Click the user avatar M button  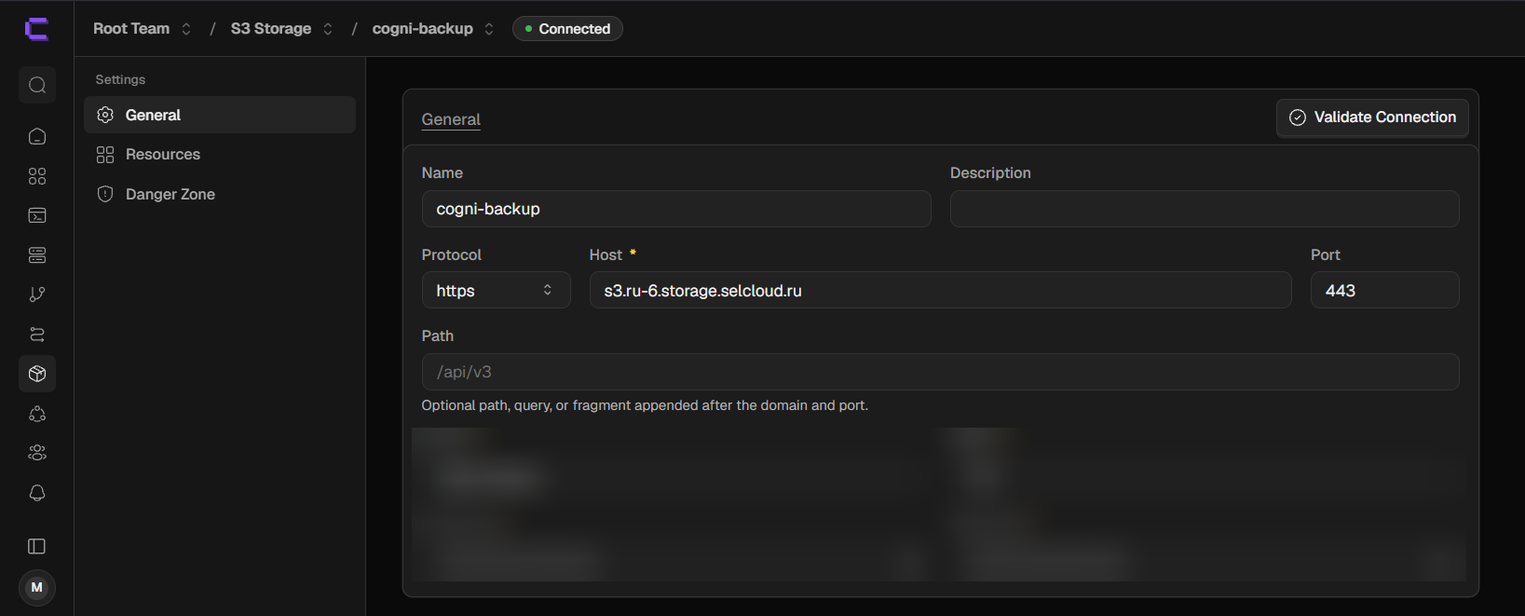(37, 587)
